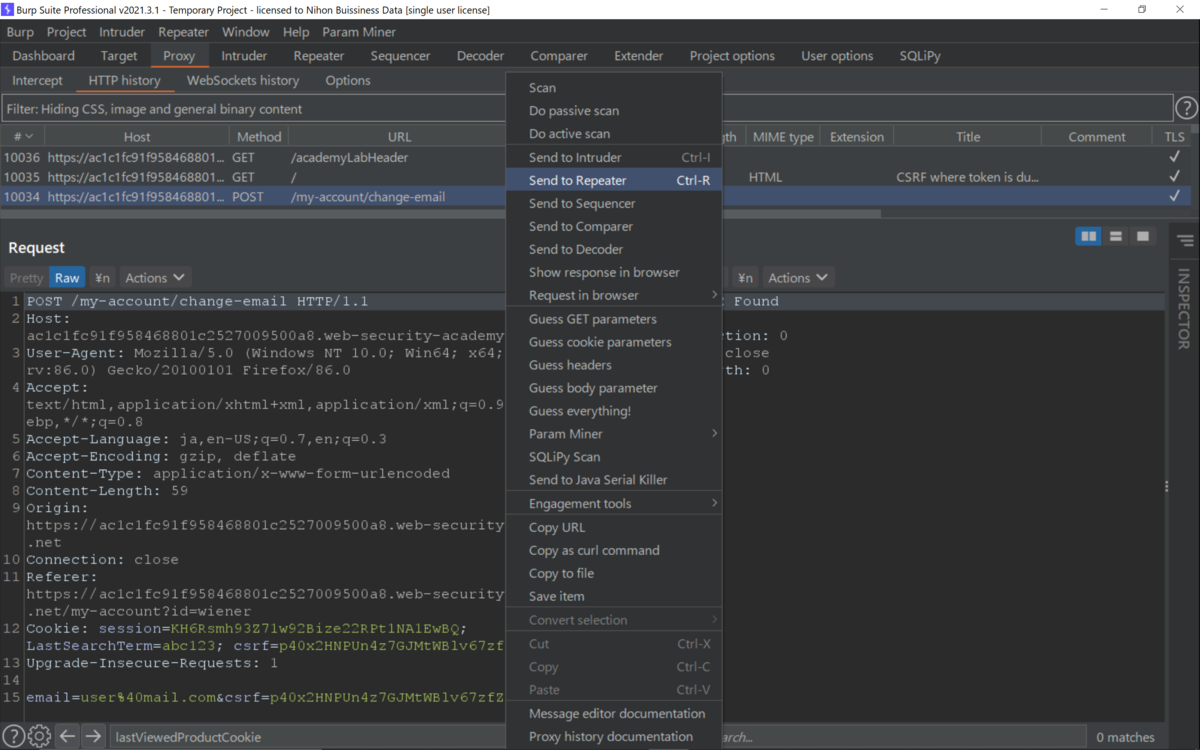This screenshot has height=750, width=1200.
Task: Click the history horizontal scrollbar
Action: [440, 213]
